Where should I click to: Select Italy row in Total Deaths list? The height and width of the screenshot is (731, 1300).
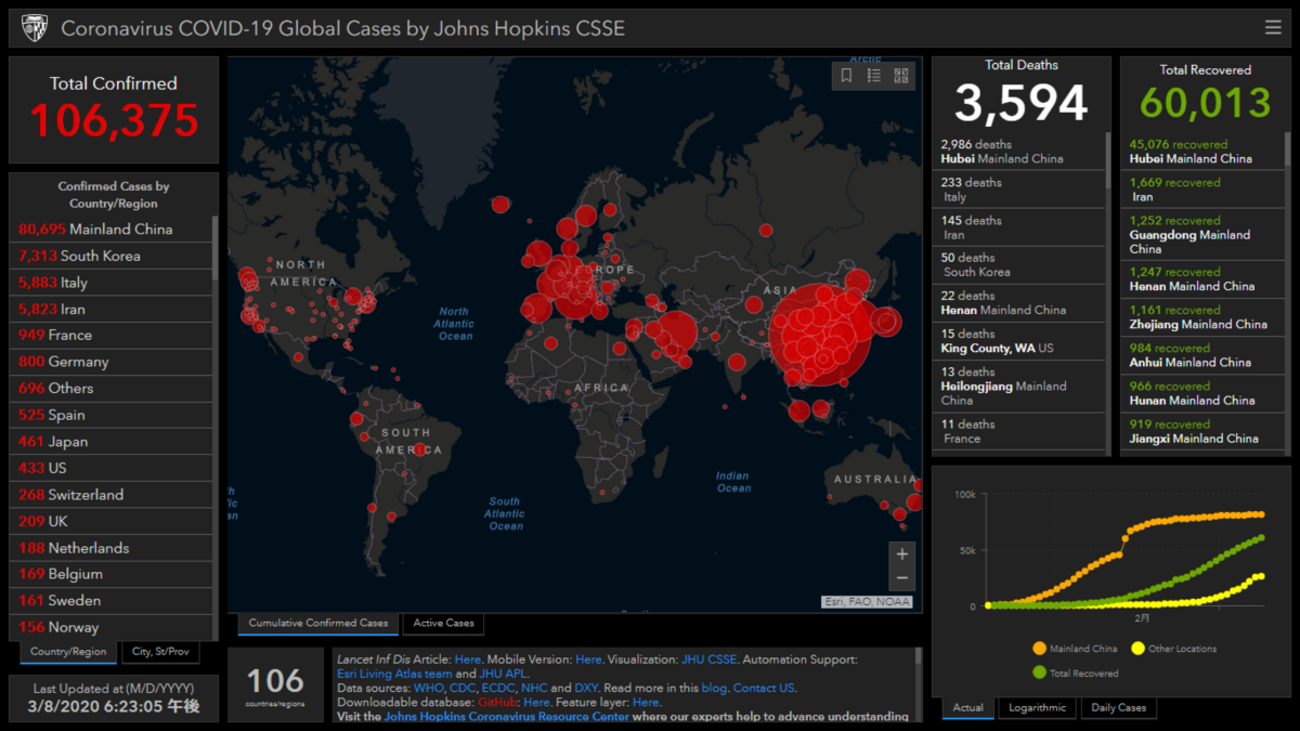[1018, 190]
